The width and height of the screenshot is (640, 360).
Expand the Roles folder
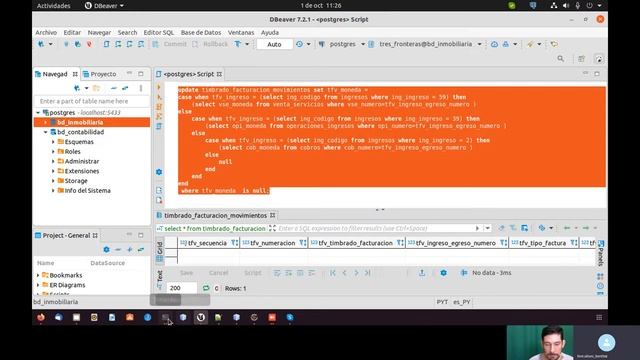coord(53,152)
